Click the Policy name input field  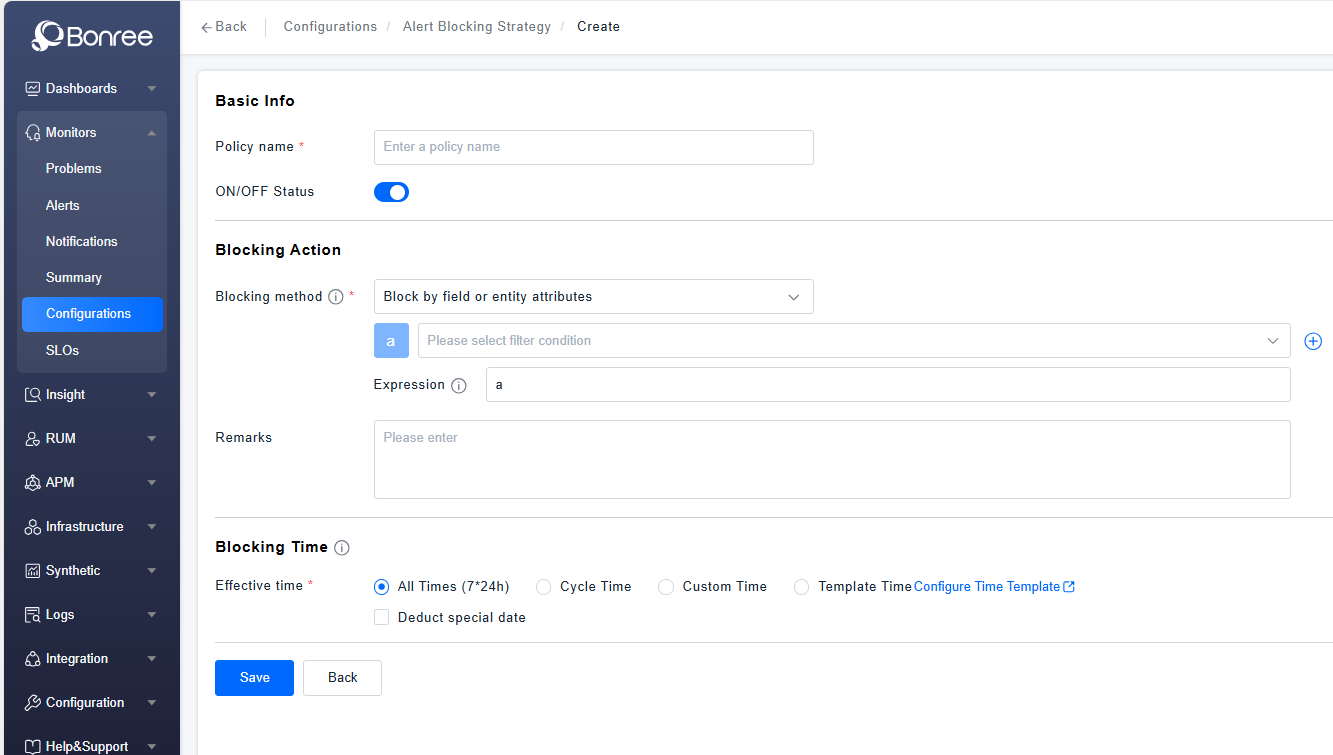[x=593, y=147]
